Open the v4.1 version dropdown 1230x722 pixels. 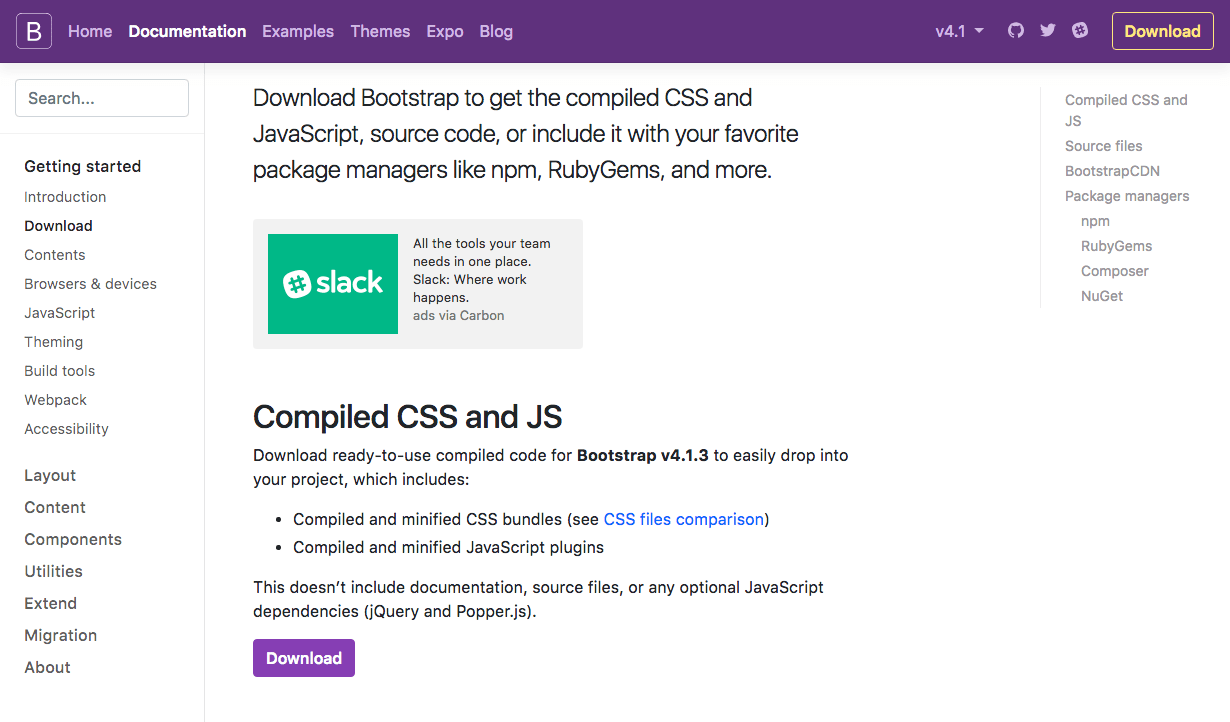tap(957, 31)
